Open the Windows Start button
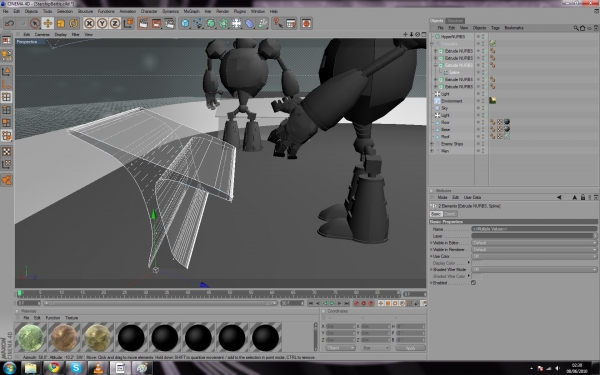Viewport: 600px width, 375px height. tap(9, 368)
